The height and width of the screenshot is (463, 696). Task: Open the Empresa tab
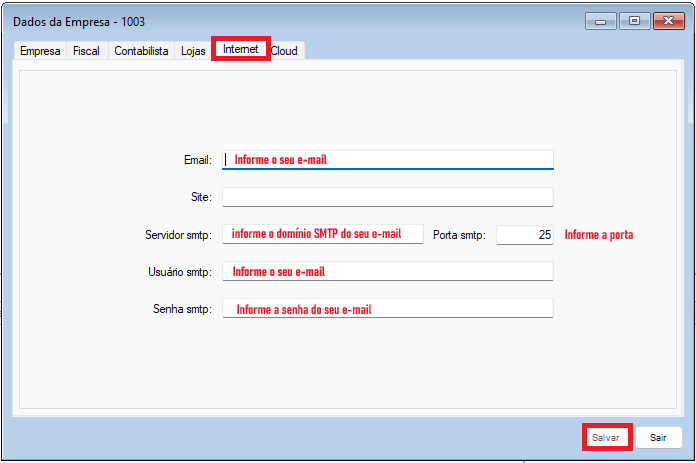40,50
